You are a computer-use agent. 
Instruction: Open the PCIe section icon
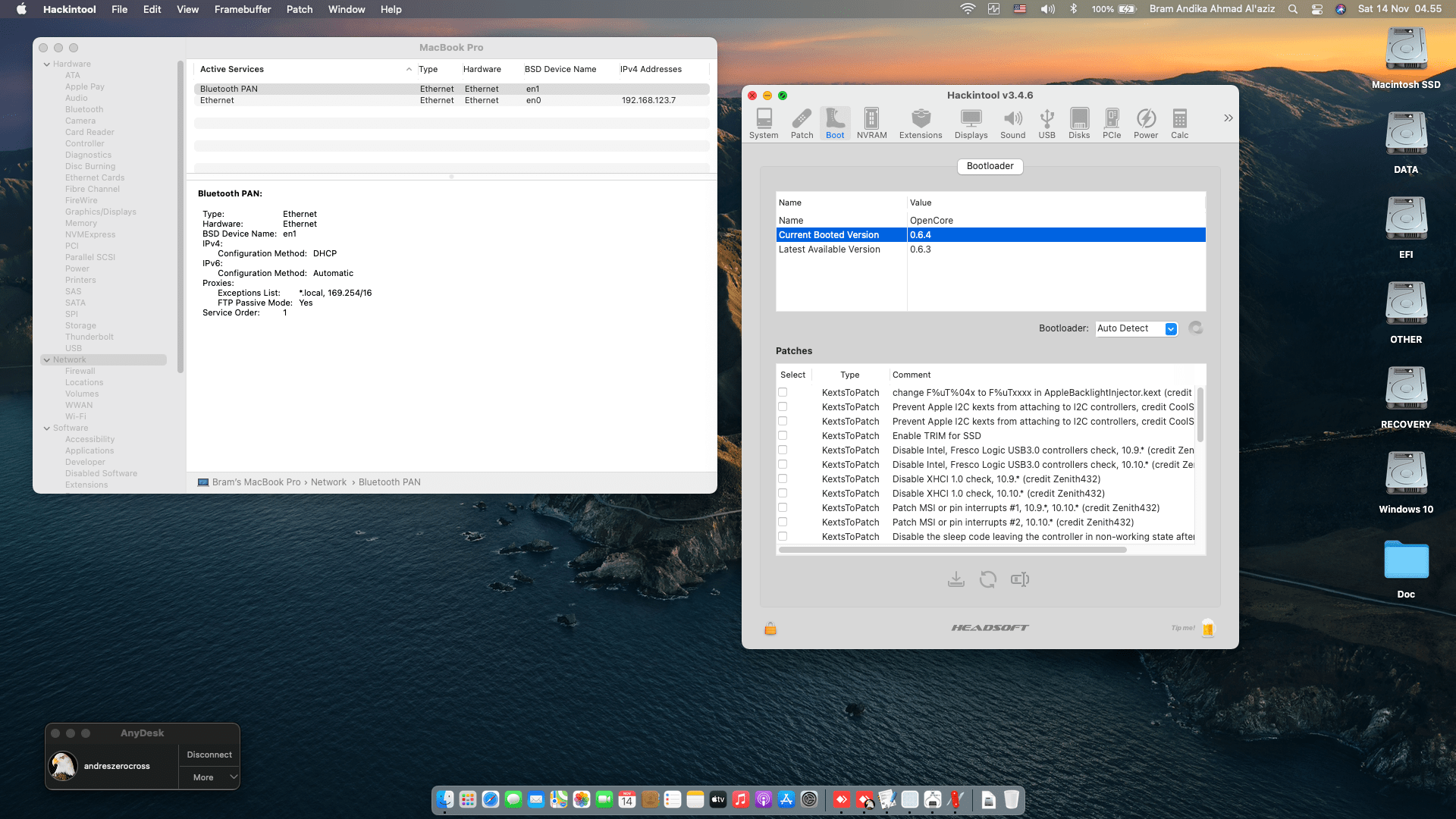pos(1111,123)
